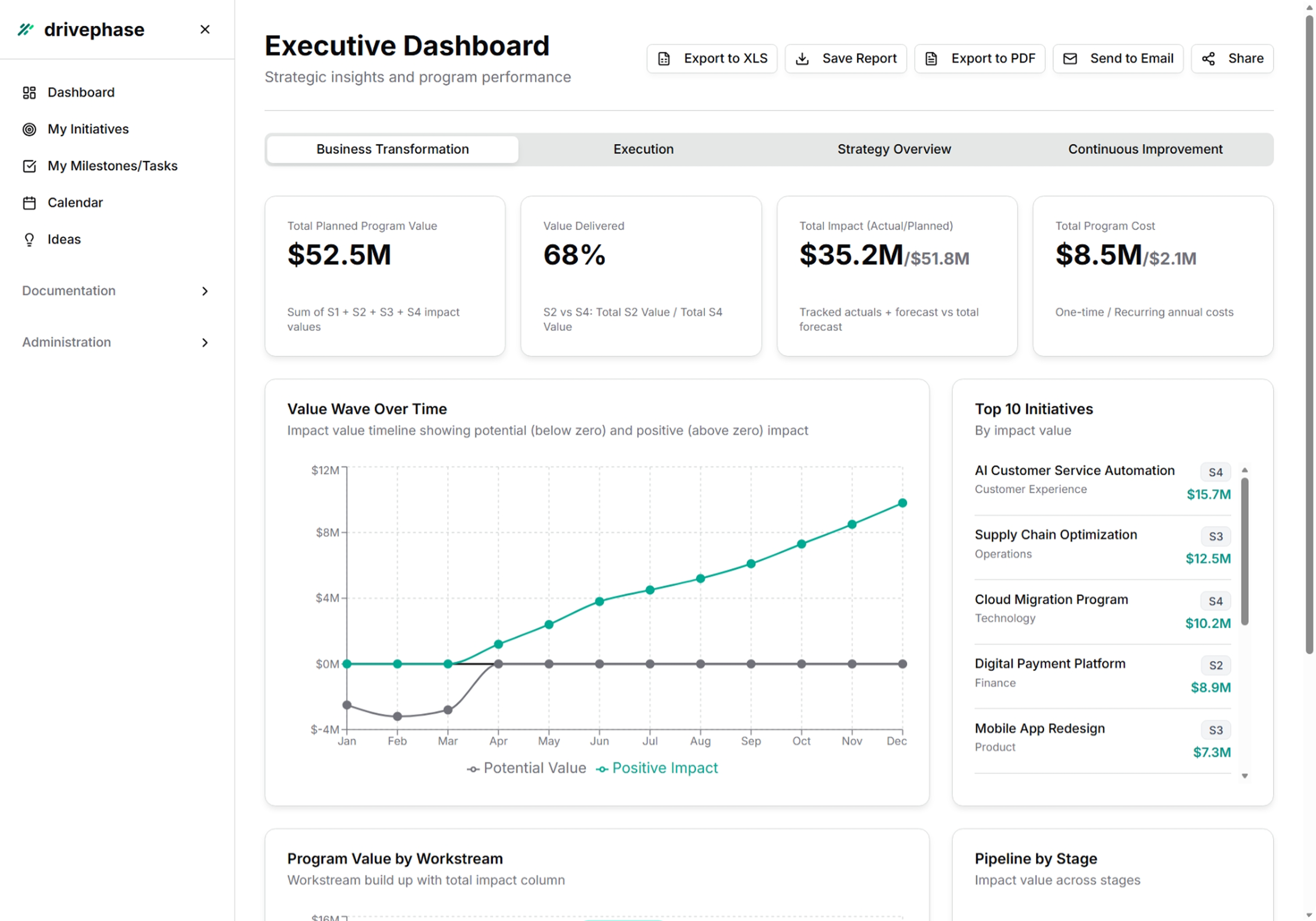Click the December Positive Impact data point
The image size is (1316, 921).
(x=902, y=503)
